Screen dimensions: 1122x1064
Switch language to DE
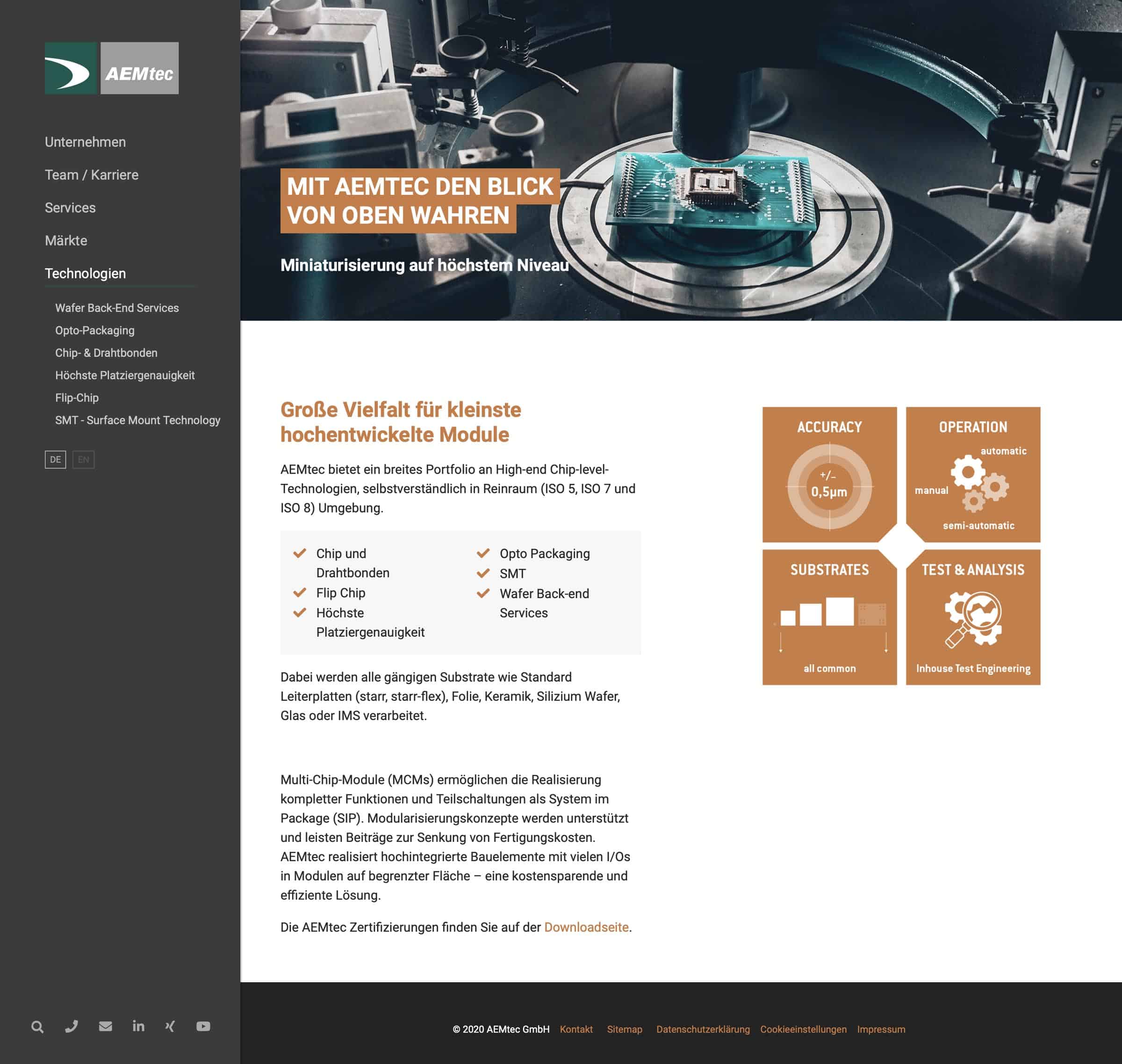[x=56, y=459]
